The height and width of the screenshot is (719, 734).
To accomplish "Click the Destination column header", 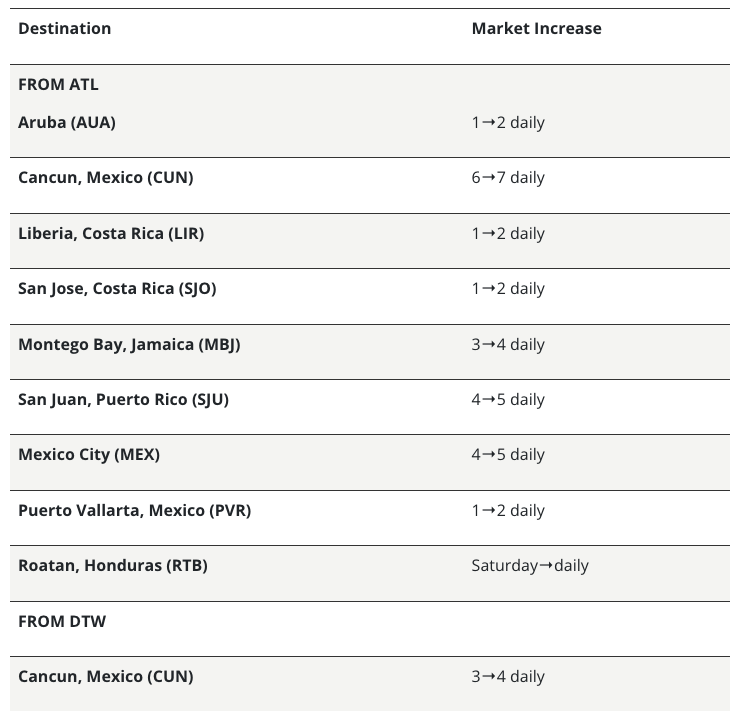I will point(65,29).
